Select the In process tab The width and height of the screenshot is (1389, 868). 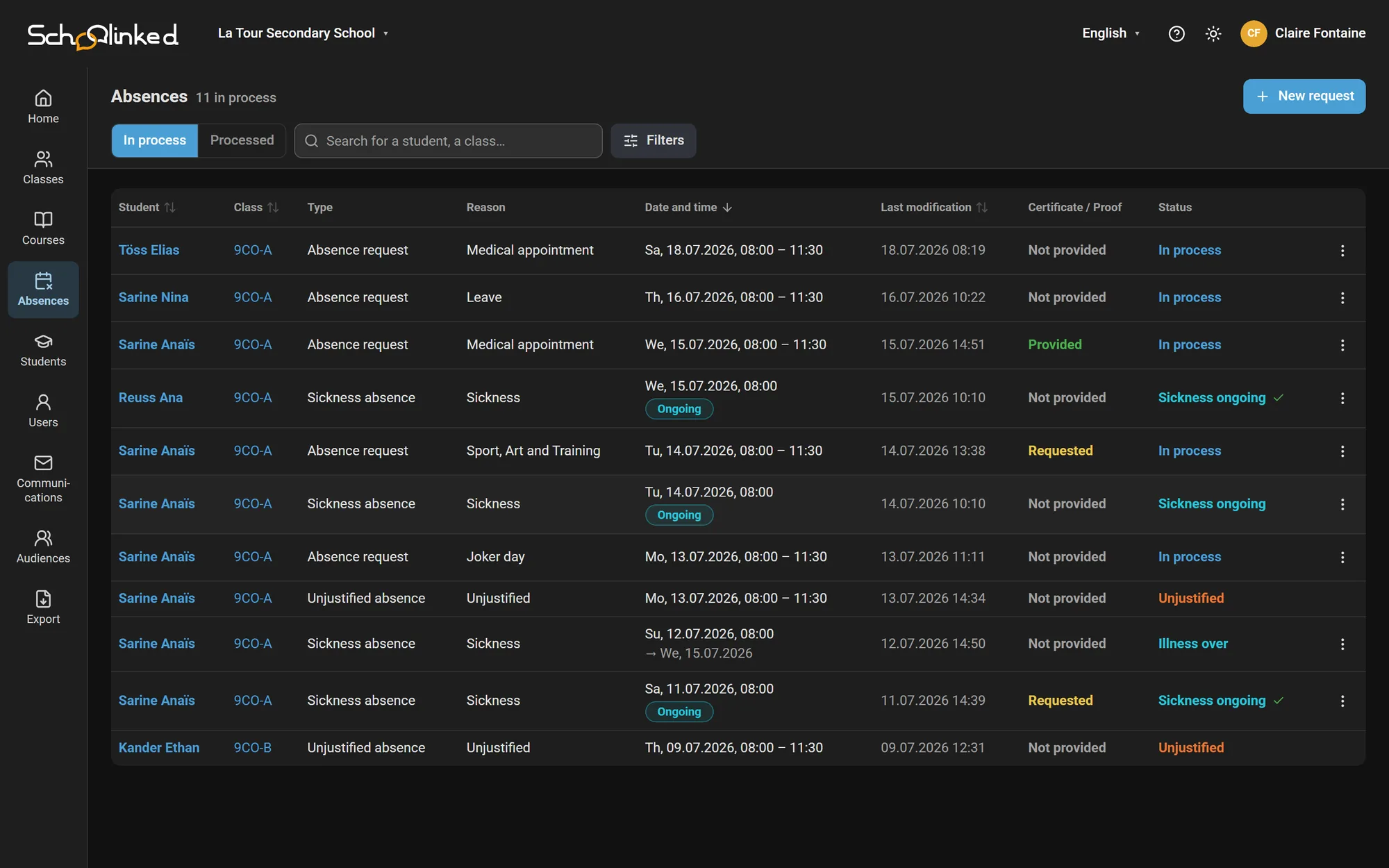[155, 141]
